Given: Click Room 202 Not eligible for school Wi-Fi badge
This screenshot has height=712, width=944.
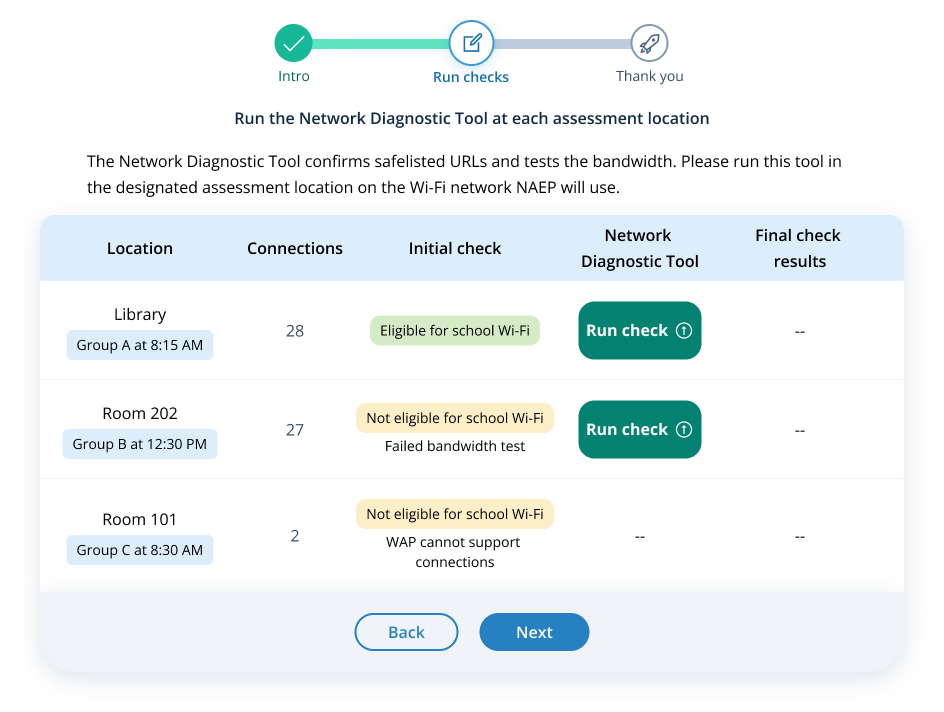Looking at the screenshot, I should pos(455,418).
